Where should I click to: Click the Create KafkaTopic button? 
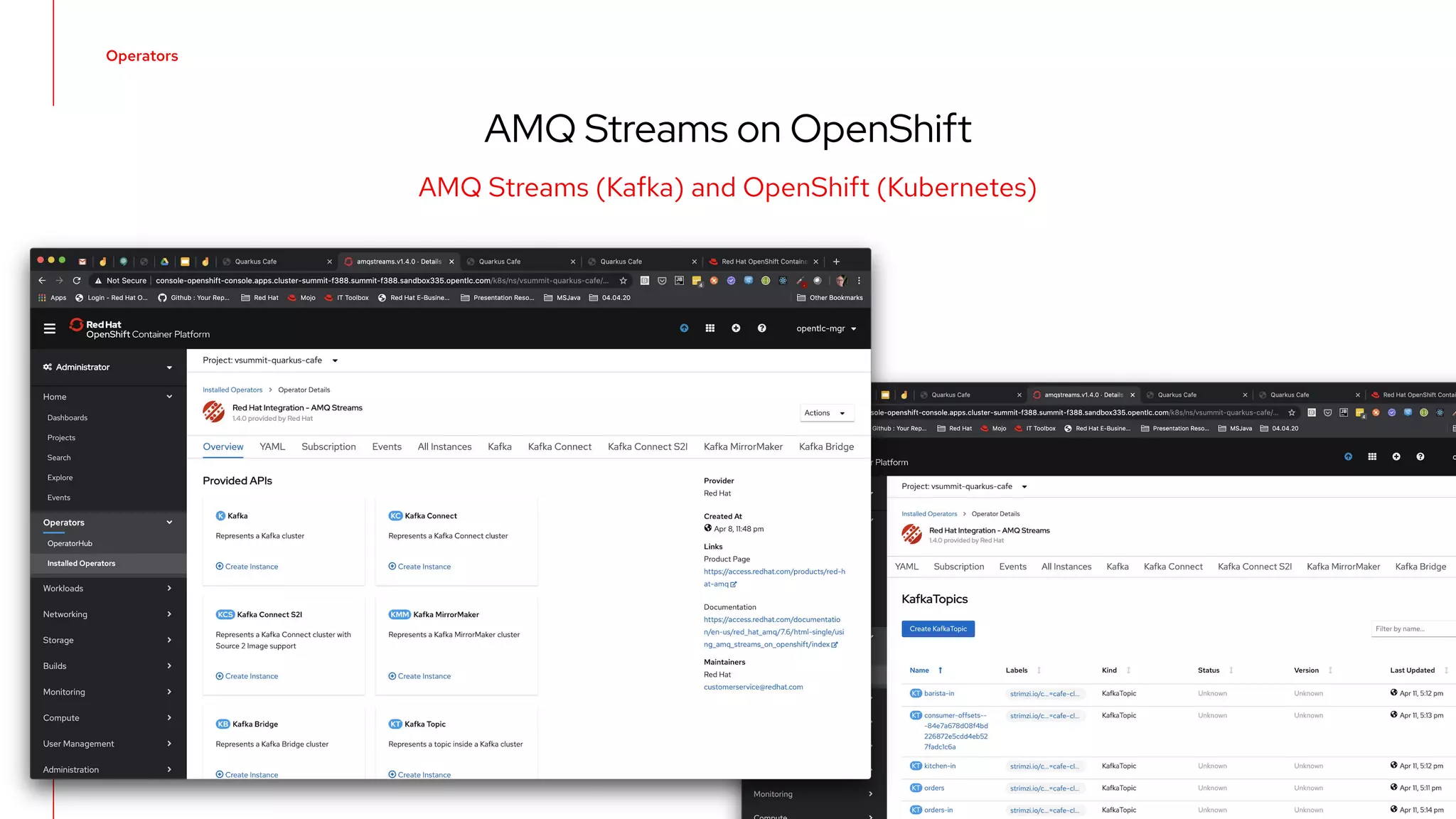click(x=938, y=629)
